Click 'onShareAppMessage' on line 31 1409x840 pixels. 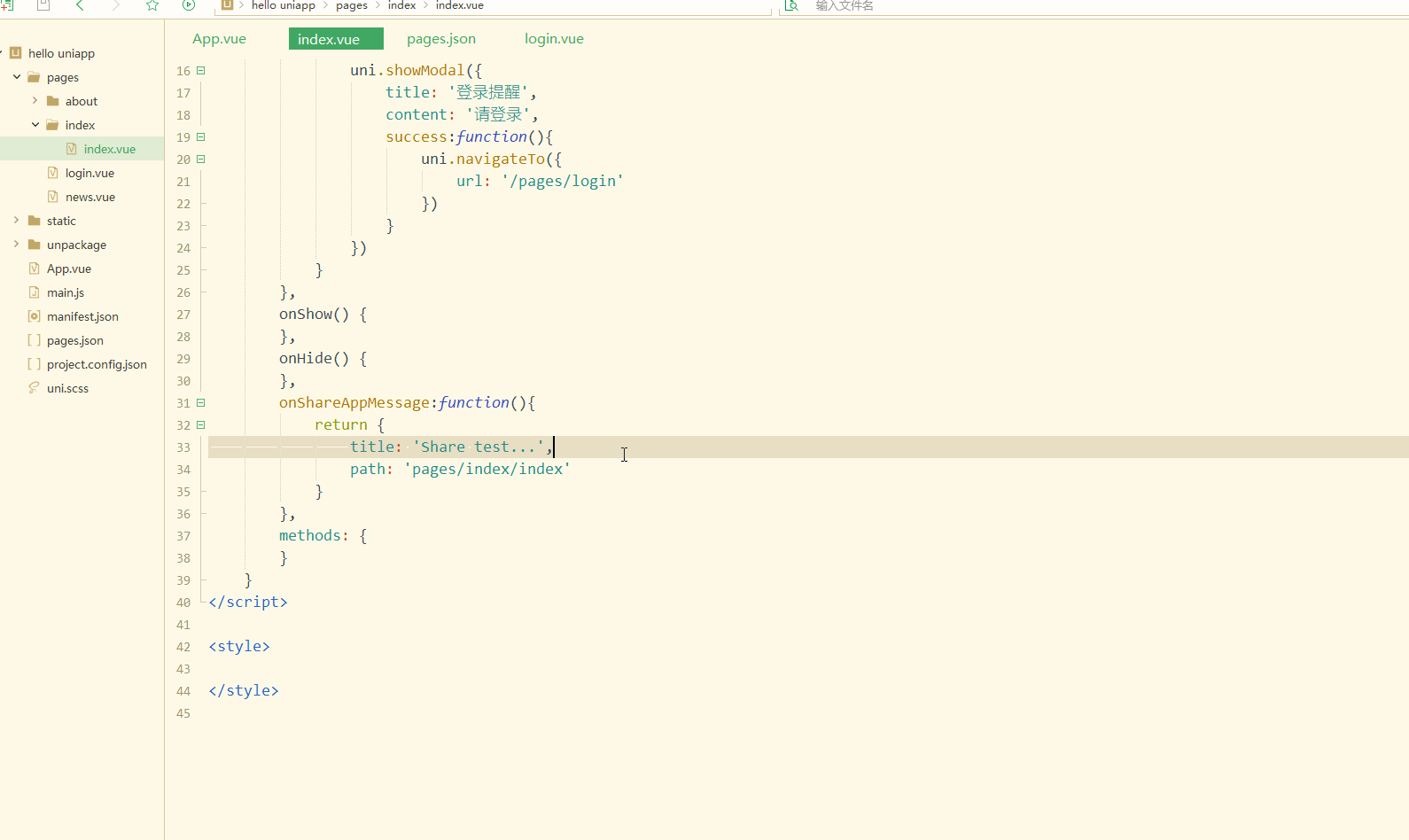(x=354, y=403)
